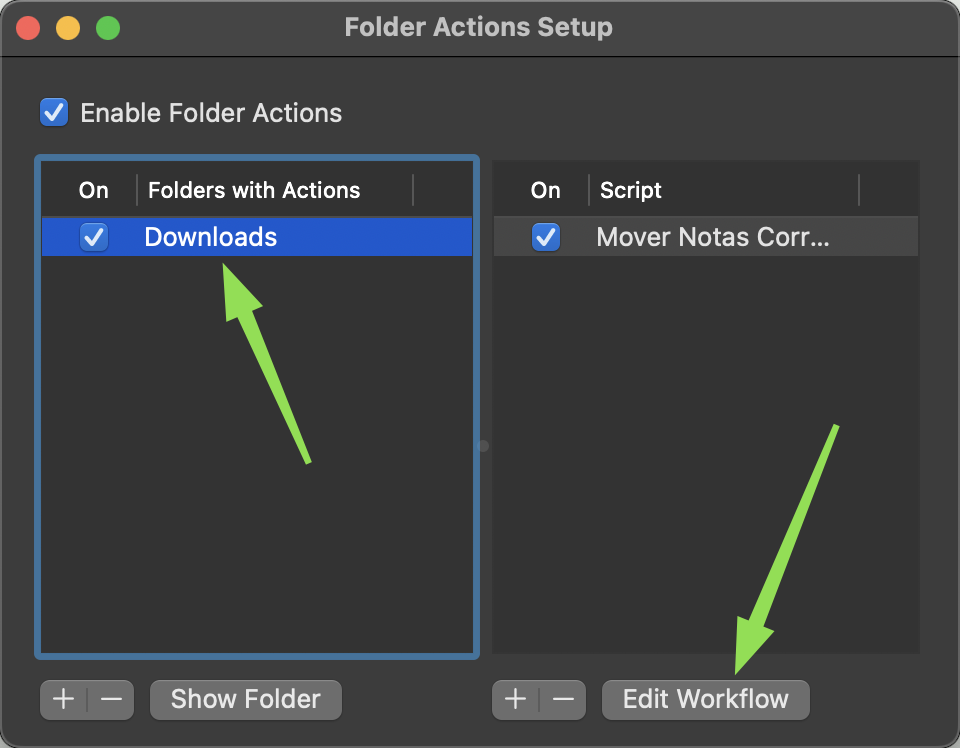Disable the Mover Notas Corr script checkbox
The image size is (960, 748).
point(546,237)
